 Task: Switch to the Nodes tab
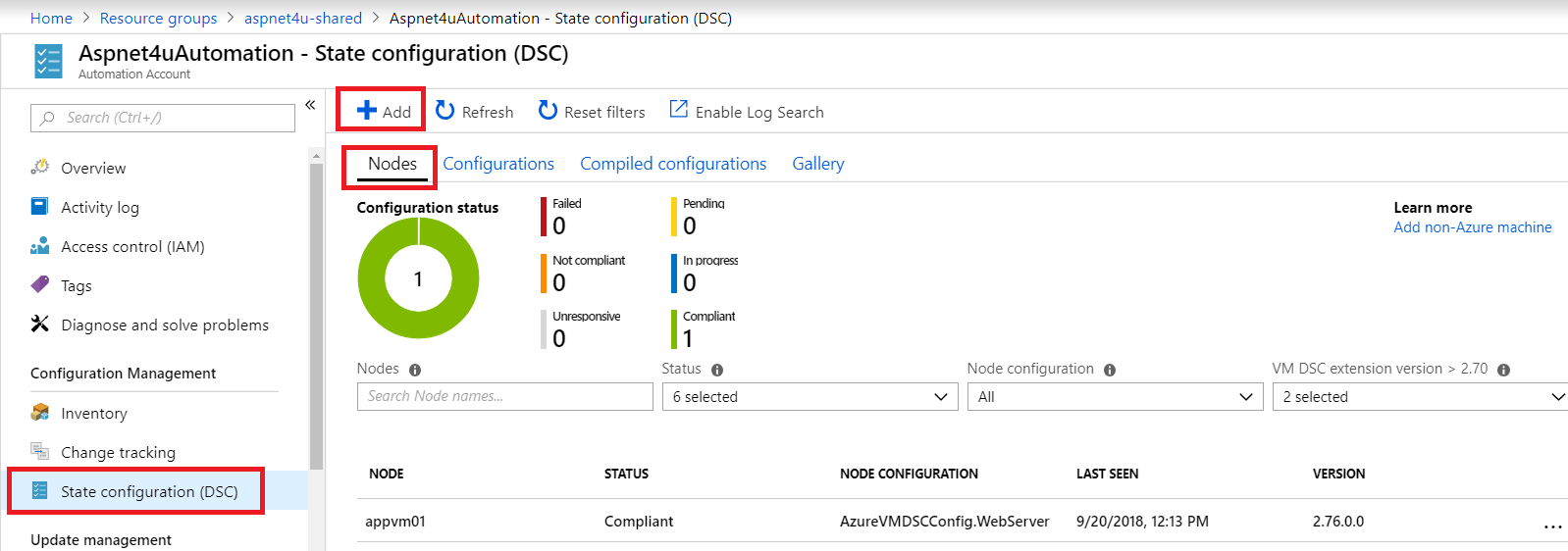click(x=392, y=164)
